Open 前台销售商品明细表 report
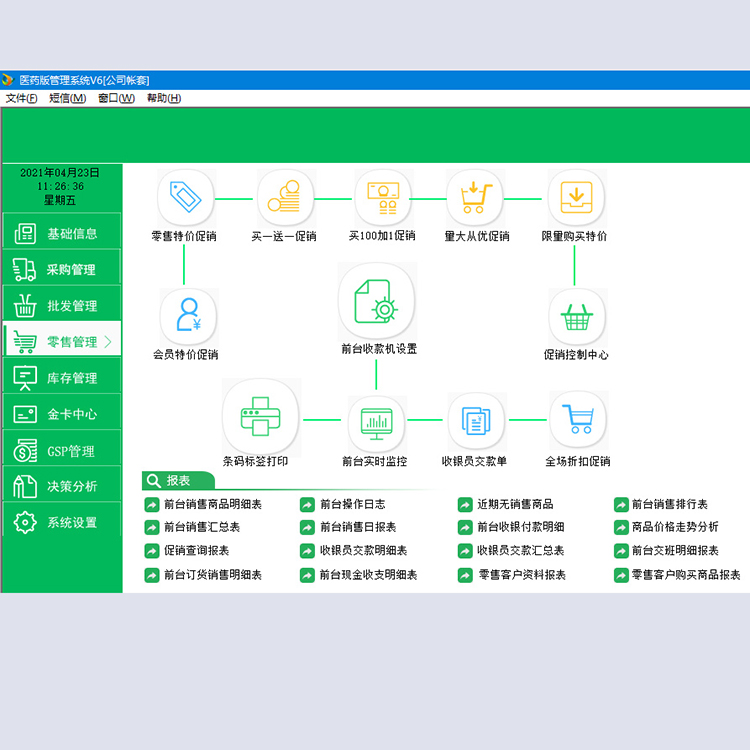This screenshot has width=750, height=750. tap(213, 504)
